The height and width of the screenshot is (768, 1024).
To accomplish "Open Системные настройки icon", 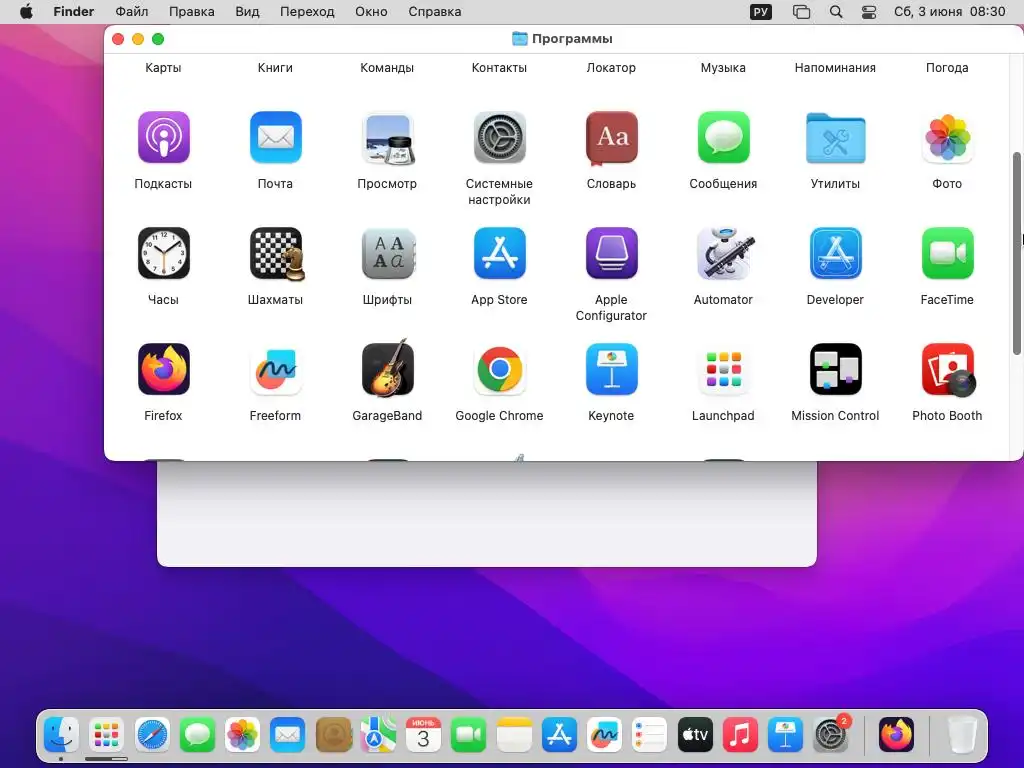I will coord(500,137).
